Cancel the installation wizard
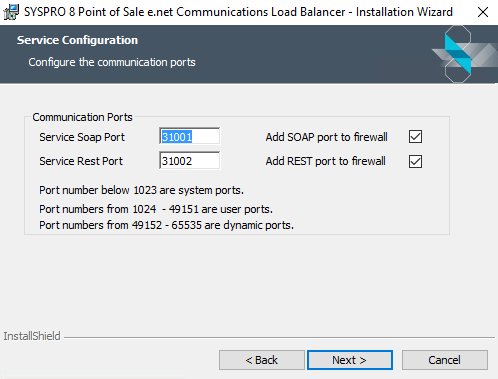 click(445, 360)
